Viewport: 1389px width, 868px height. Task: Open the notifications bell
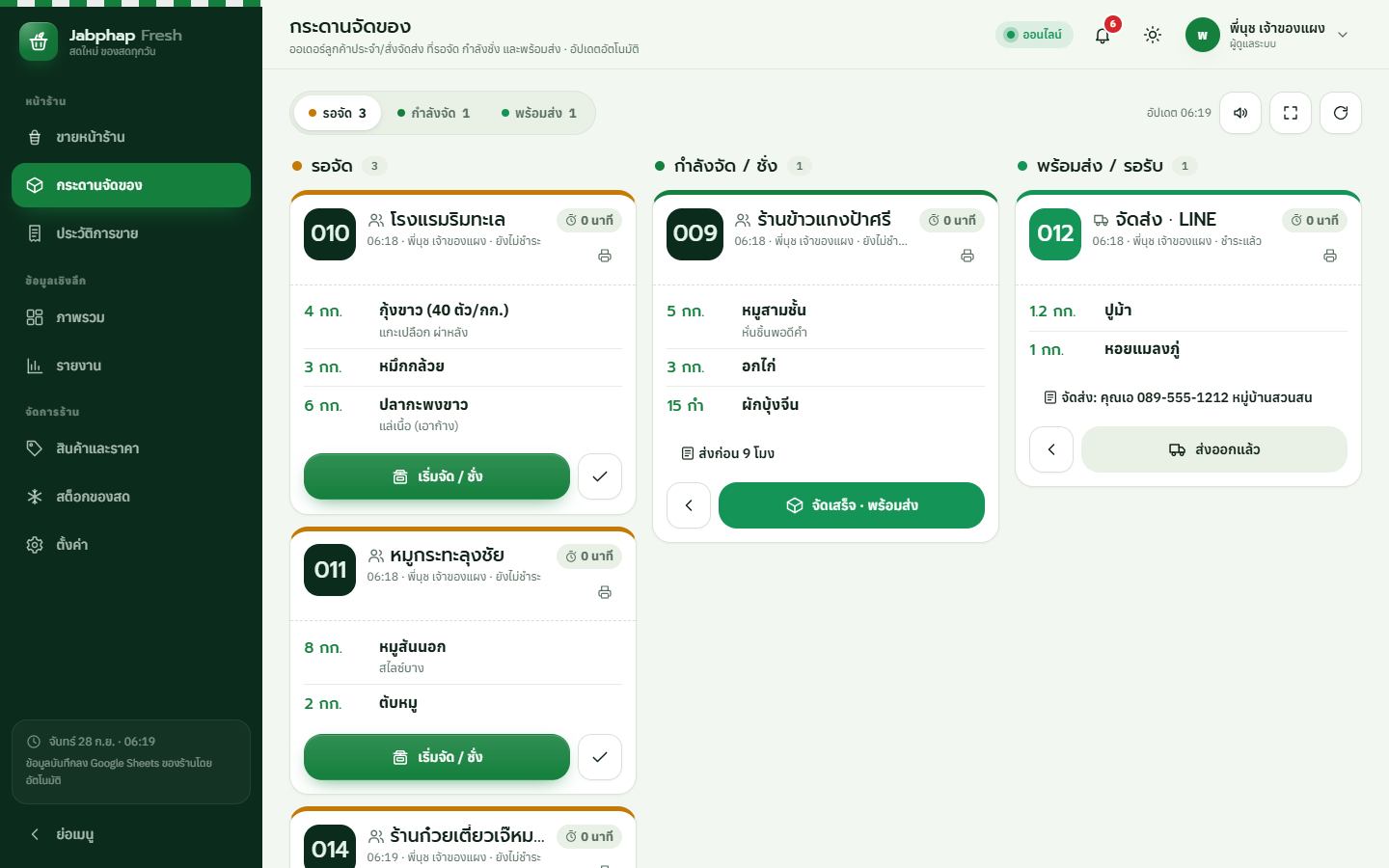(1103, 35)
